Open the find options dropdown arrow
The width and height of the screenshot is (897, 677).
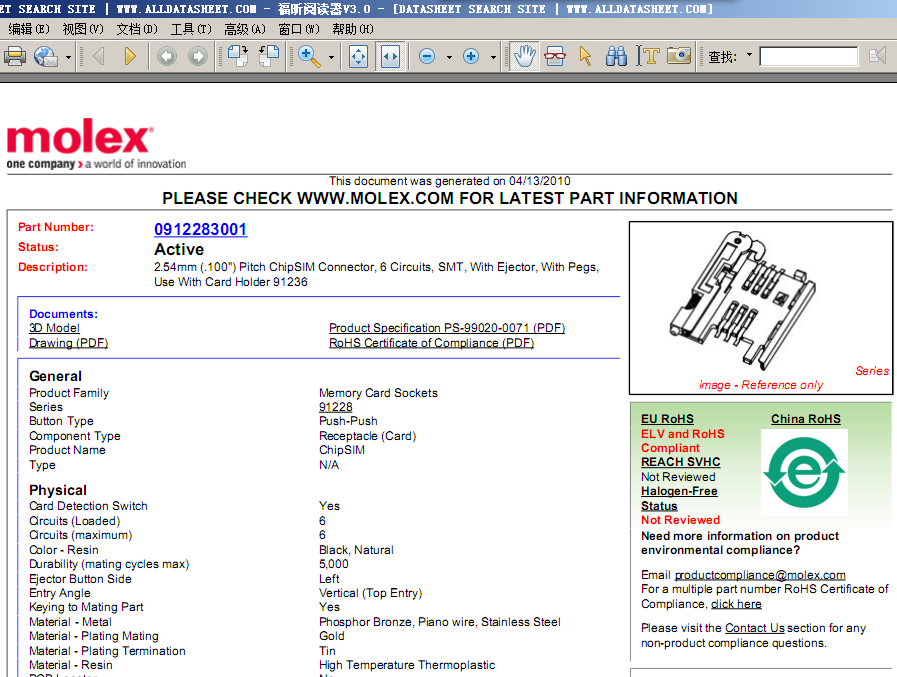[x=749, y=56]
